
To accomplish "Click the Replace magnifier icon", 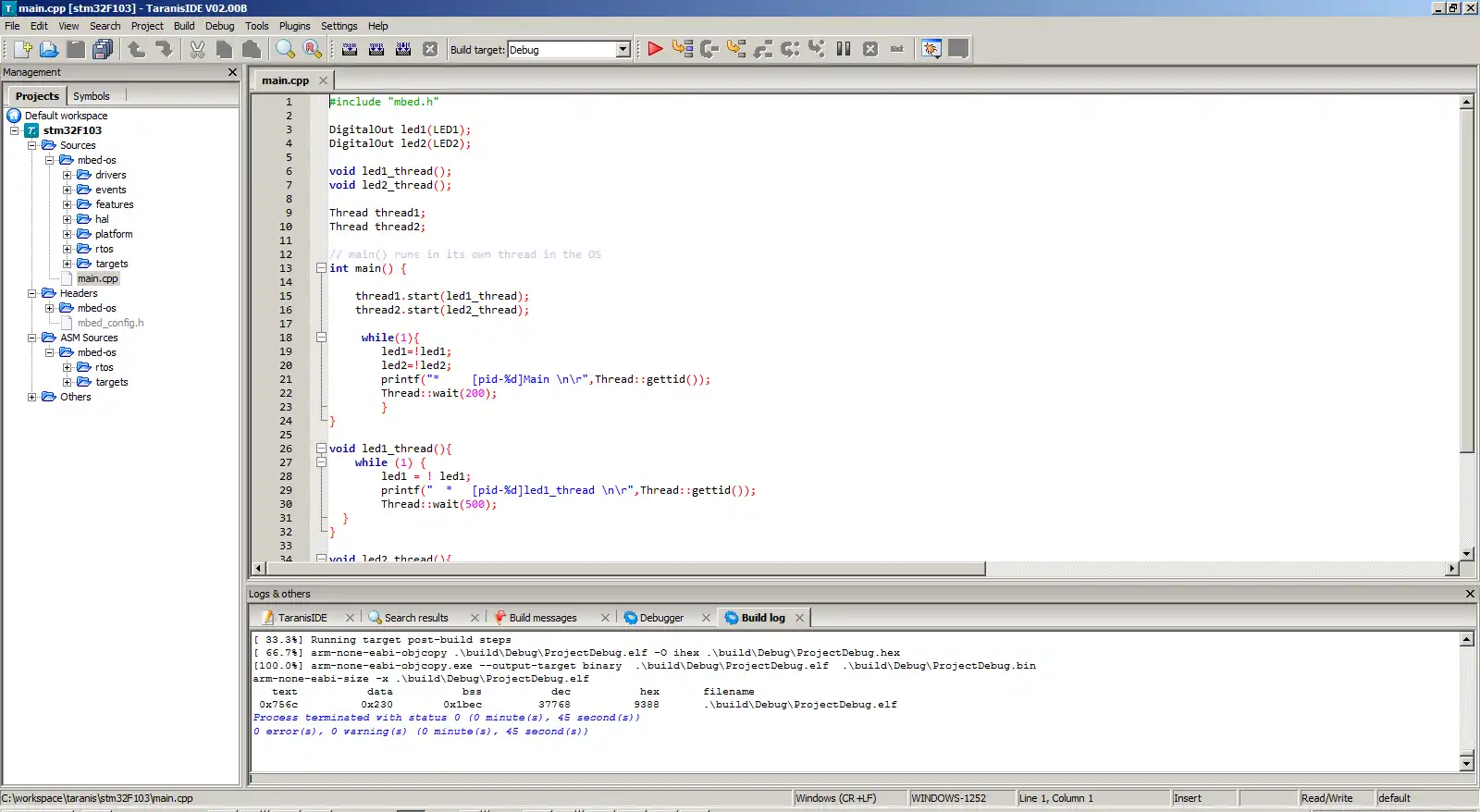I will point(312,49).
